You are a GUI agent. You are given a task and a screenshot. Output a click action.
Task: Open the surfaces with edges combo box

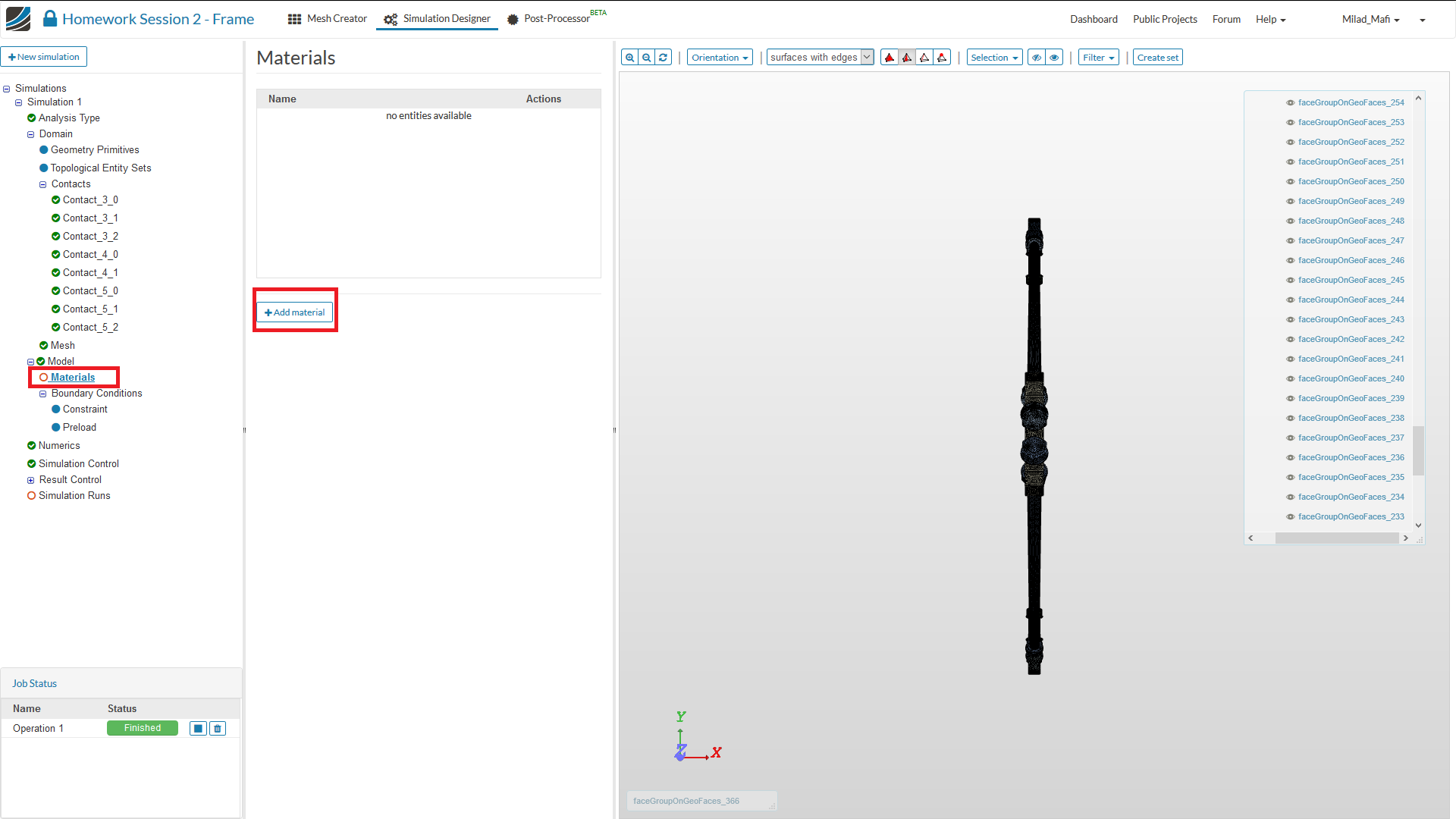click(820, 58)
